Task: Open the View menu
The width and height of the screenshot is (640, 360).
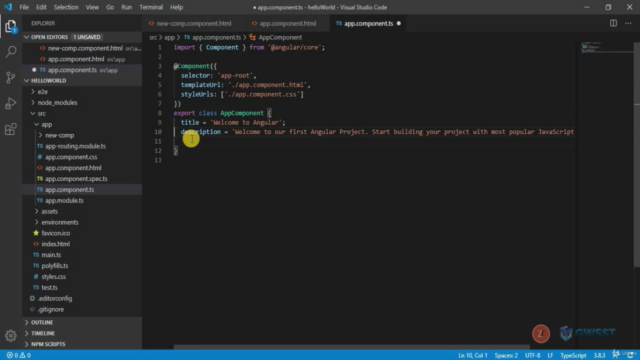Action: (x=92, y=7)
